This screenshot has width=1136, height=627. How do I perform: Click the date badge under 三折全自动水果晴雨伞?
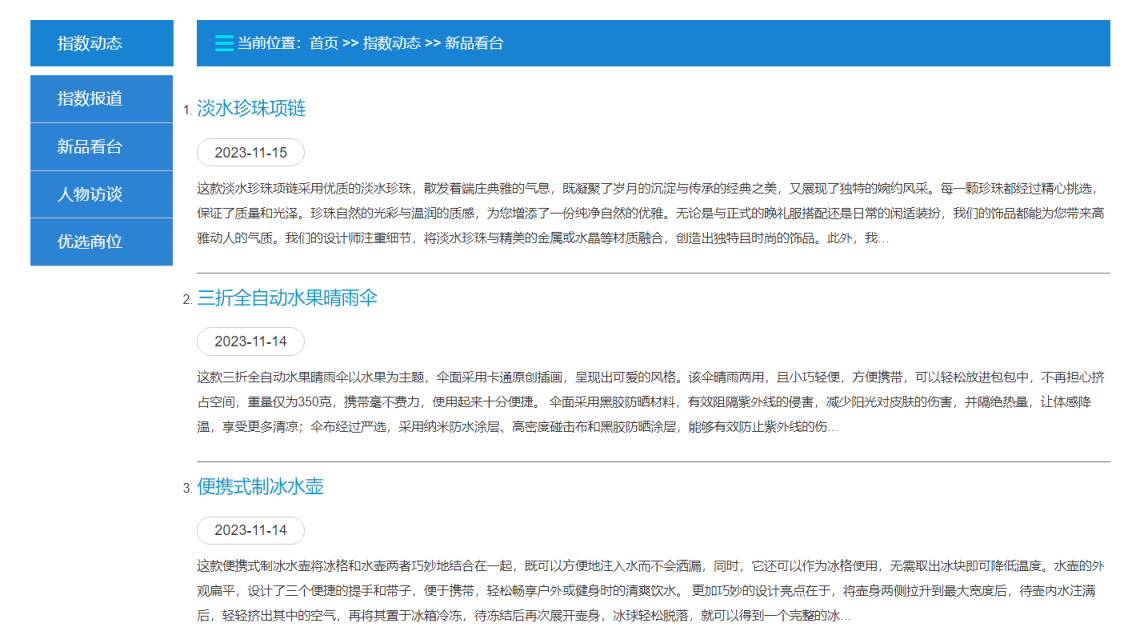(250, 342)
